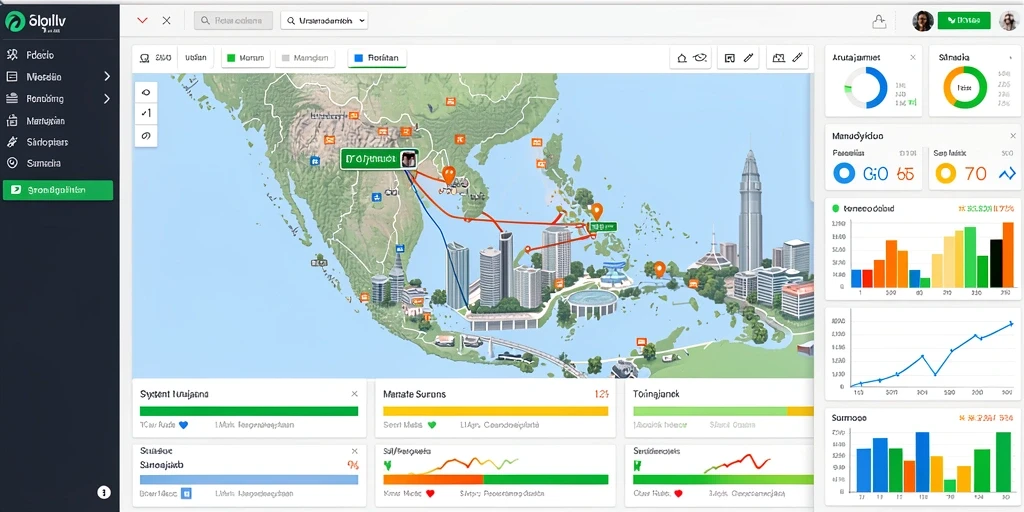1024x512 pixels.
Task: Click the pencil icon at the map toolbar's right end
Action: 797,57
